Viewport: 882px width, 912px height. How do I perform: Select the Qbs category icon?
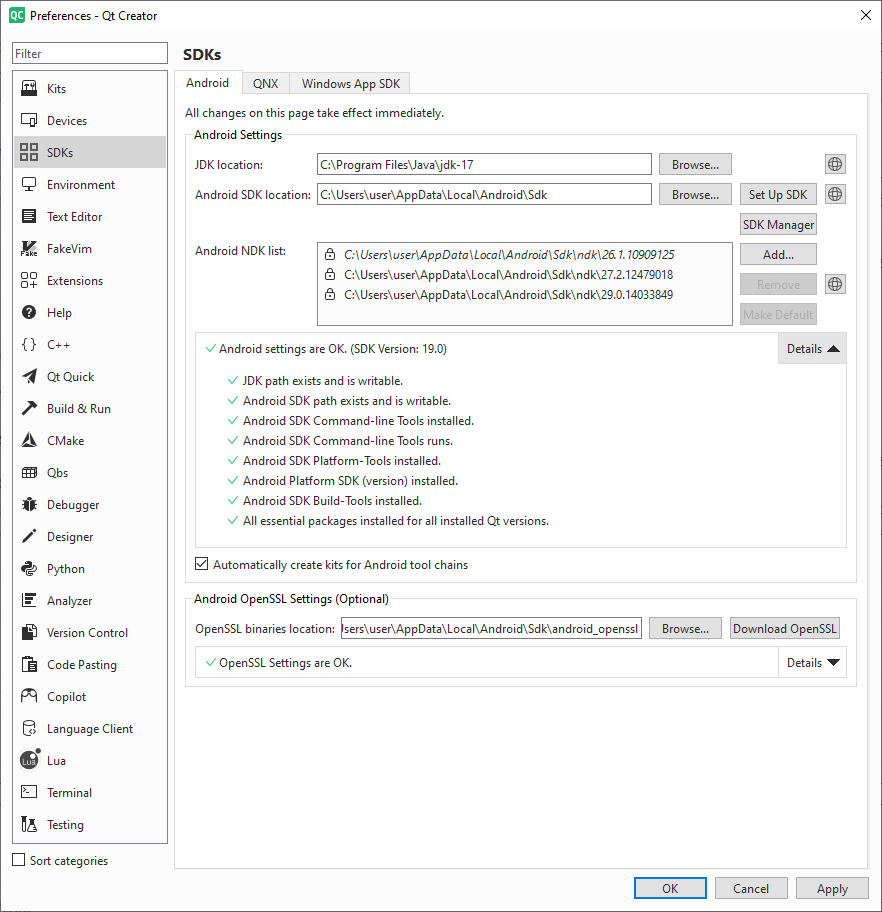(29, 472)
